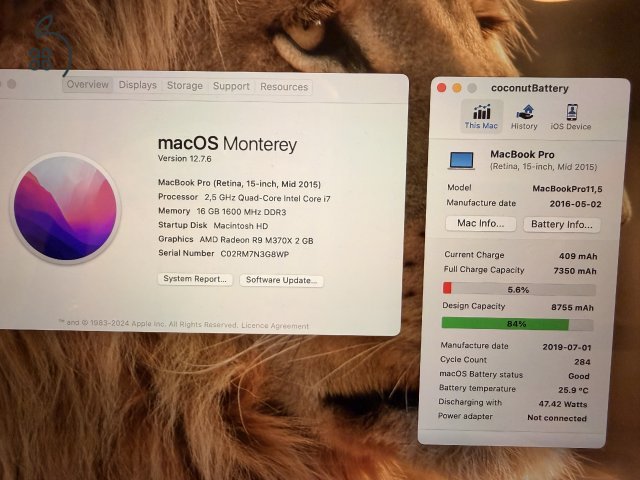Open iOS Device view in coconutBattery
The image size is (640, 480).
tap(571, 117)
